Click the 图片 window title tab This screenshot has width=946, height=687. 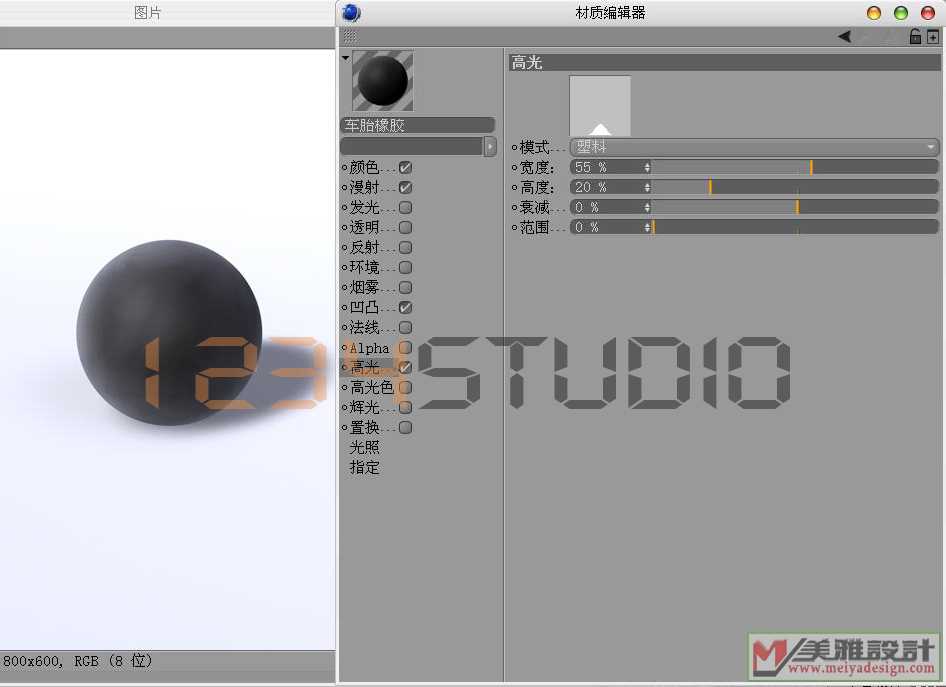coord(147,13)
